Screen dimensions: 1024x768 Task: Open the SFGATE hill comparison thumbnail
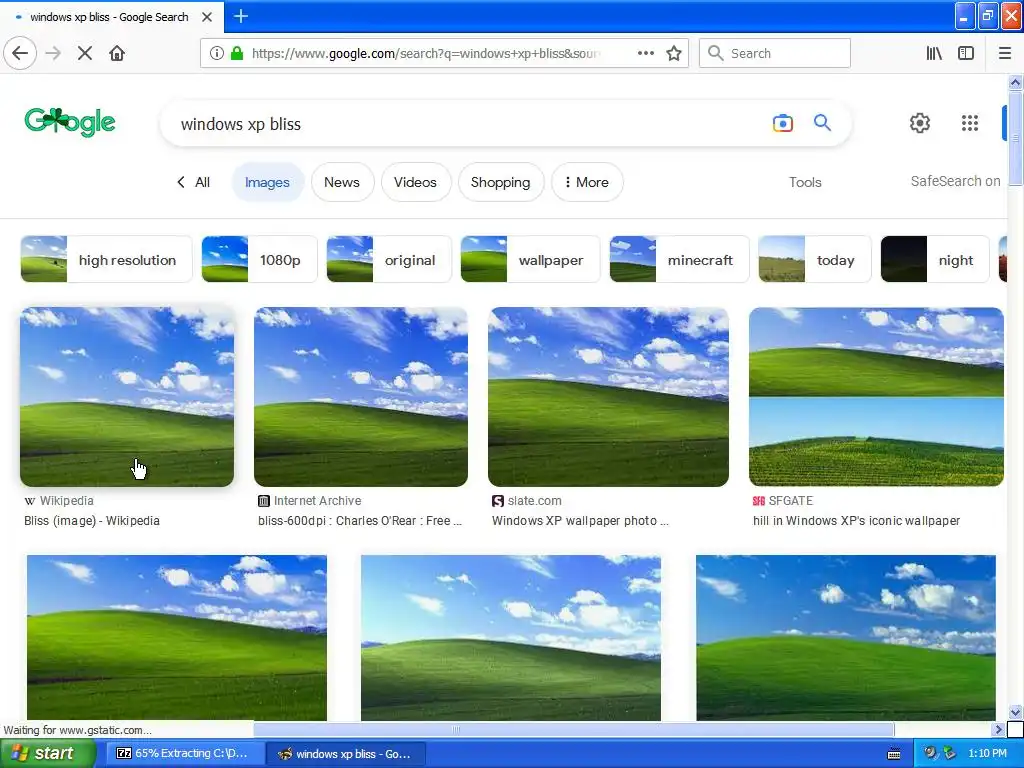click(x=876, y=397)
